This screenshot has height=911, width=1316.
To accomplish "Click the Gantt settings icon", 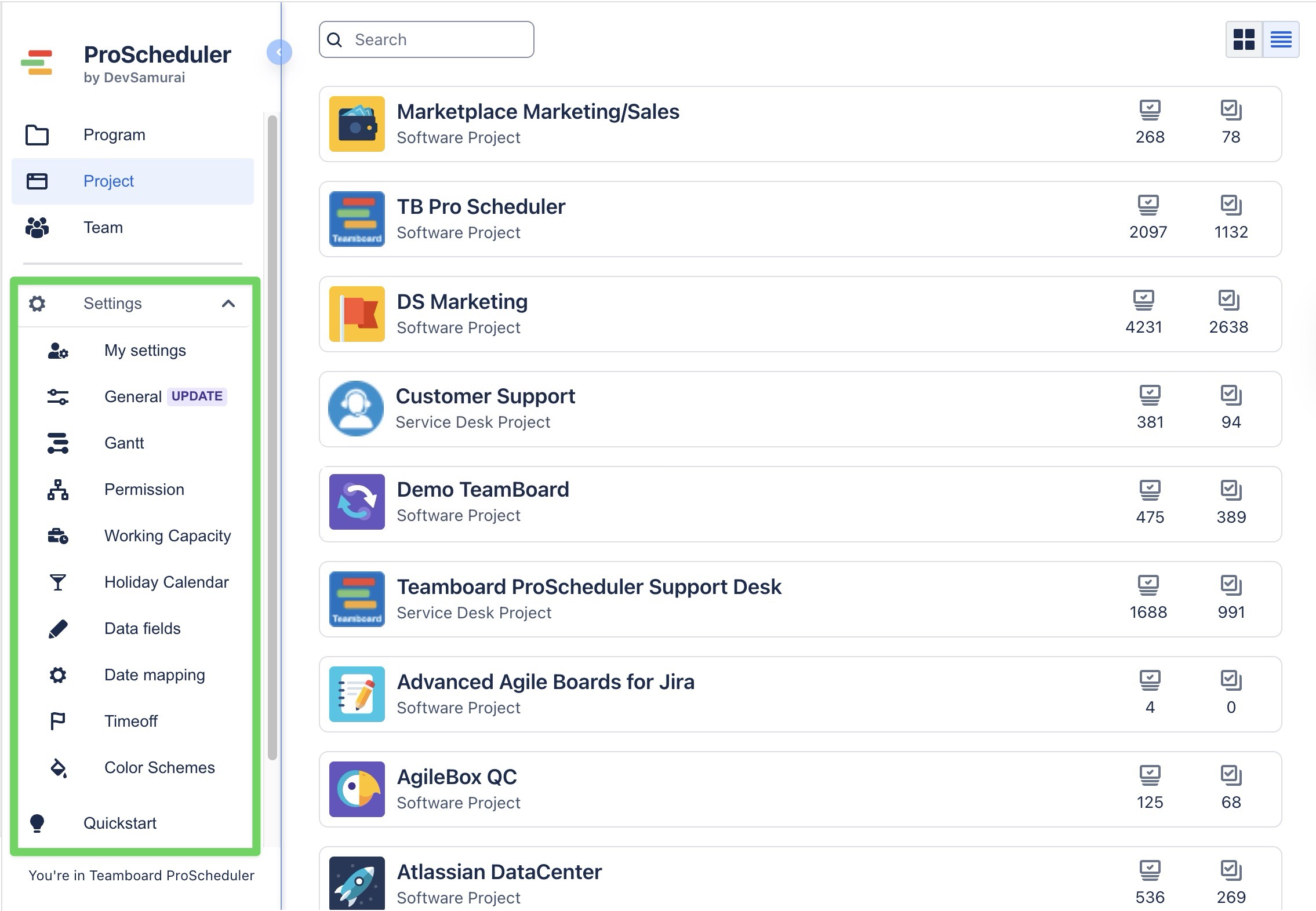I will (x=57, y=443).
